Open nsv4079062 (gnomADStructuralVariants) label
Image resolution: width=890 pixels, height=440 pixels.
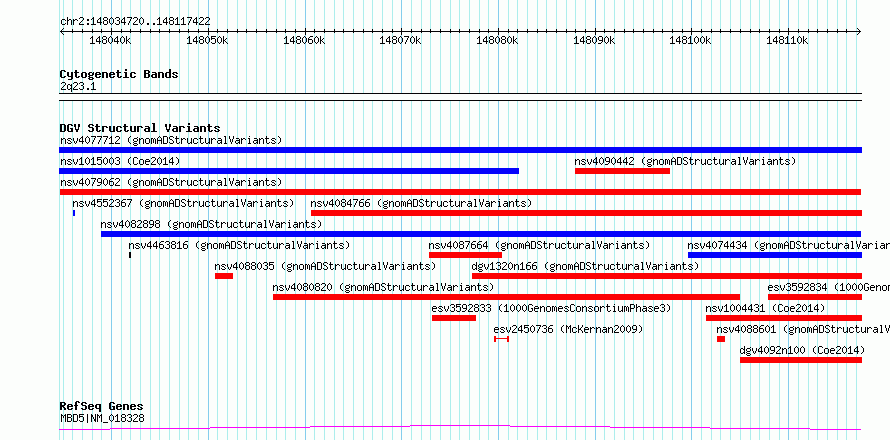(x=171, y=182)
